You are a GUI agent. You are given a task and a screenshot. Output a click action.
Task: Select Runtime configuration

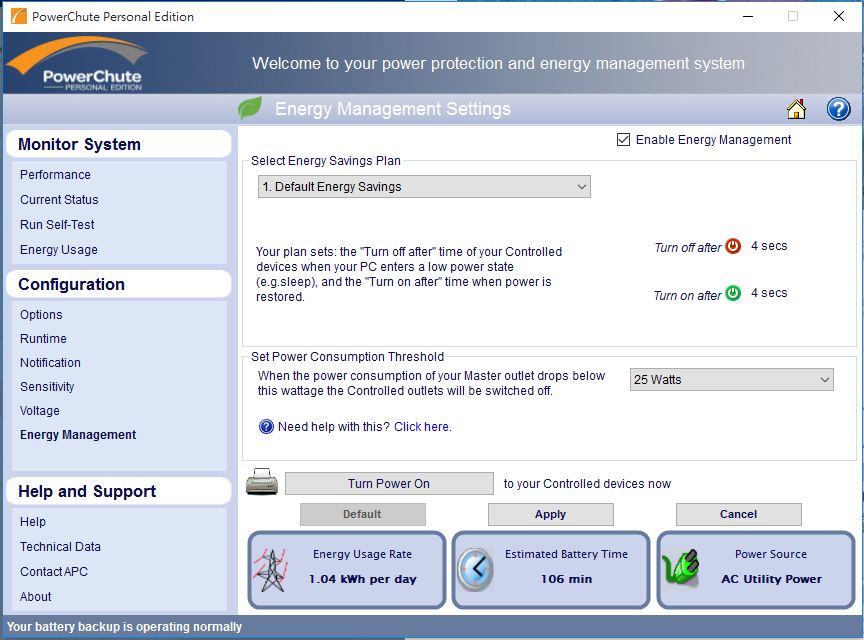(x=43, y=338)
